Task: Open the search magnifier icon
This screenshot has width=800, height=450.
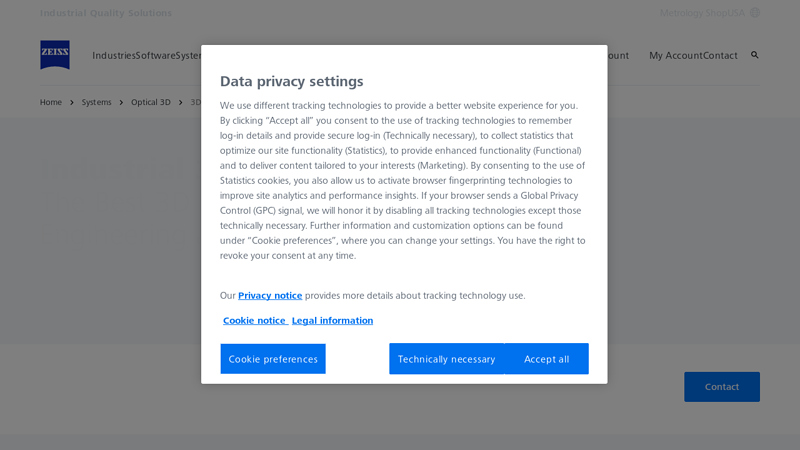Action: click(x=755, y=55)
